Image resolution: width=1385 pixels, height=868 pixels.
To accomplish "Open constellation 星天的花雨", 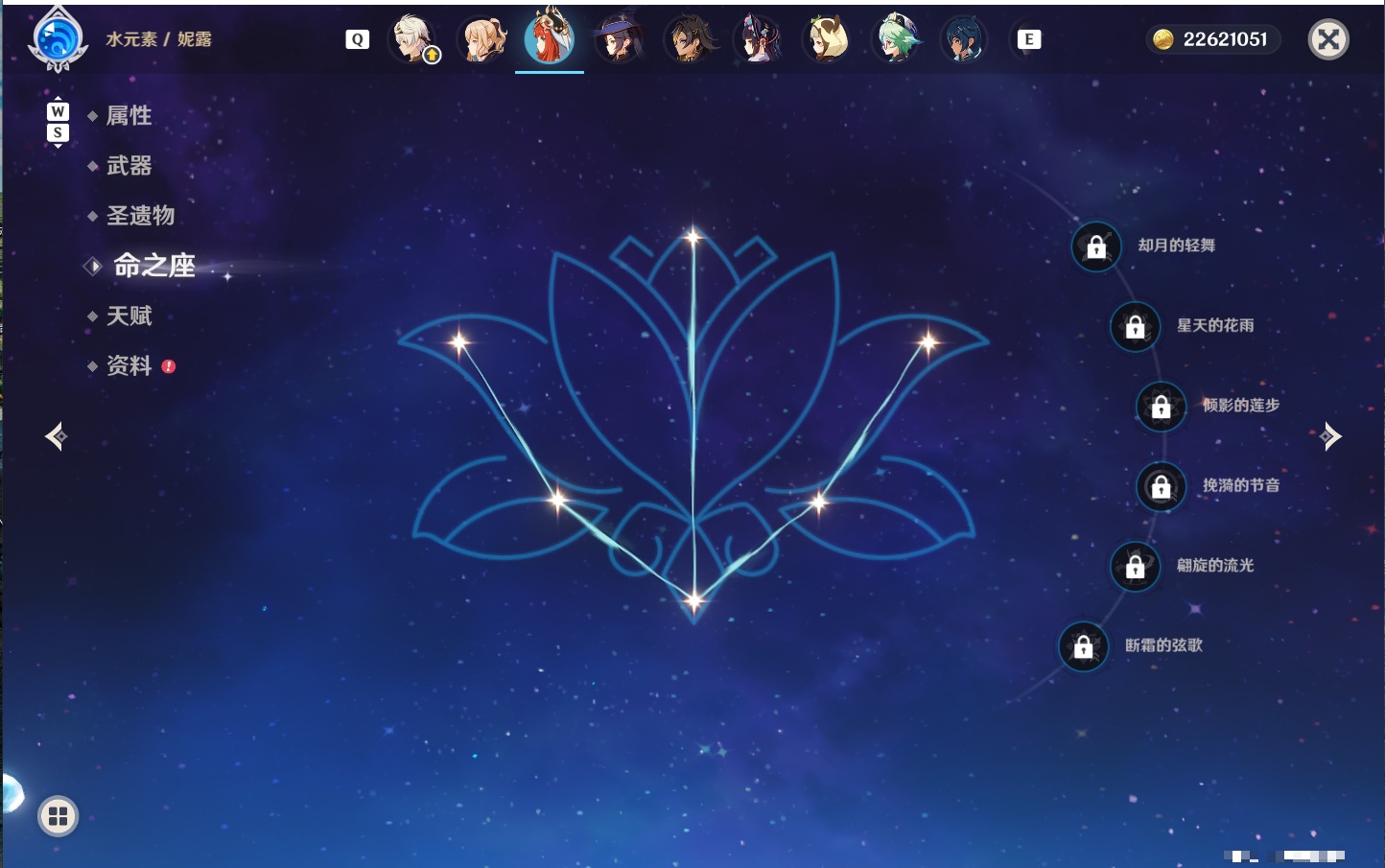I will pyautogui.click(x=1215, y=325).
